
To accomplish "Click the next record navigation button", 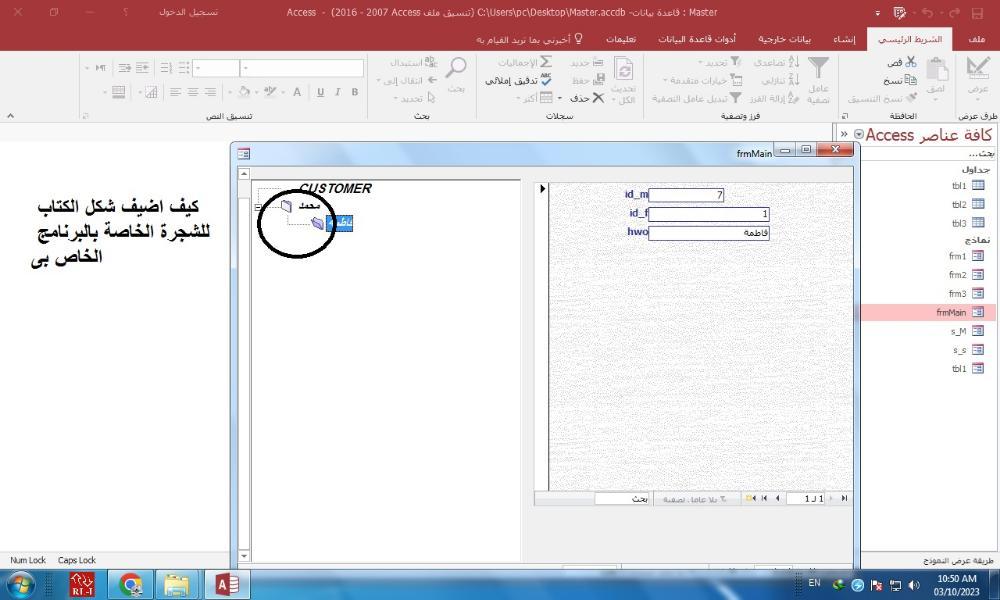I will coord(777,499).
